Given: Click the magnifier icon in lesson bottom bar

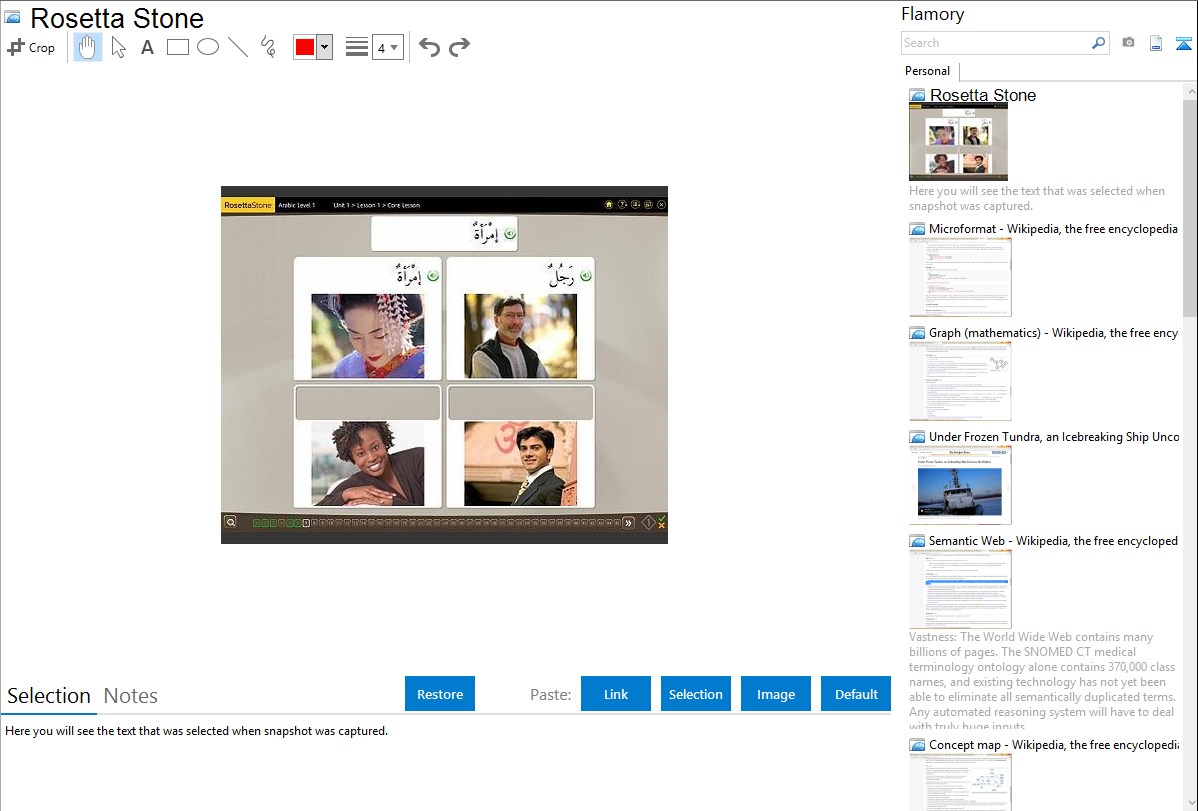Looking at the screenshot, I should [230, 522].
